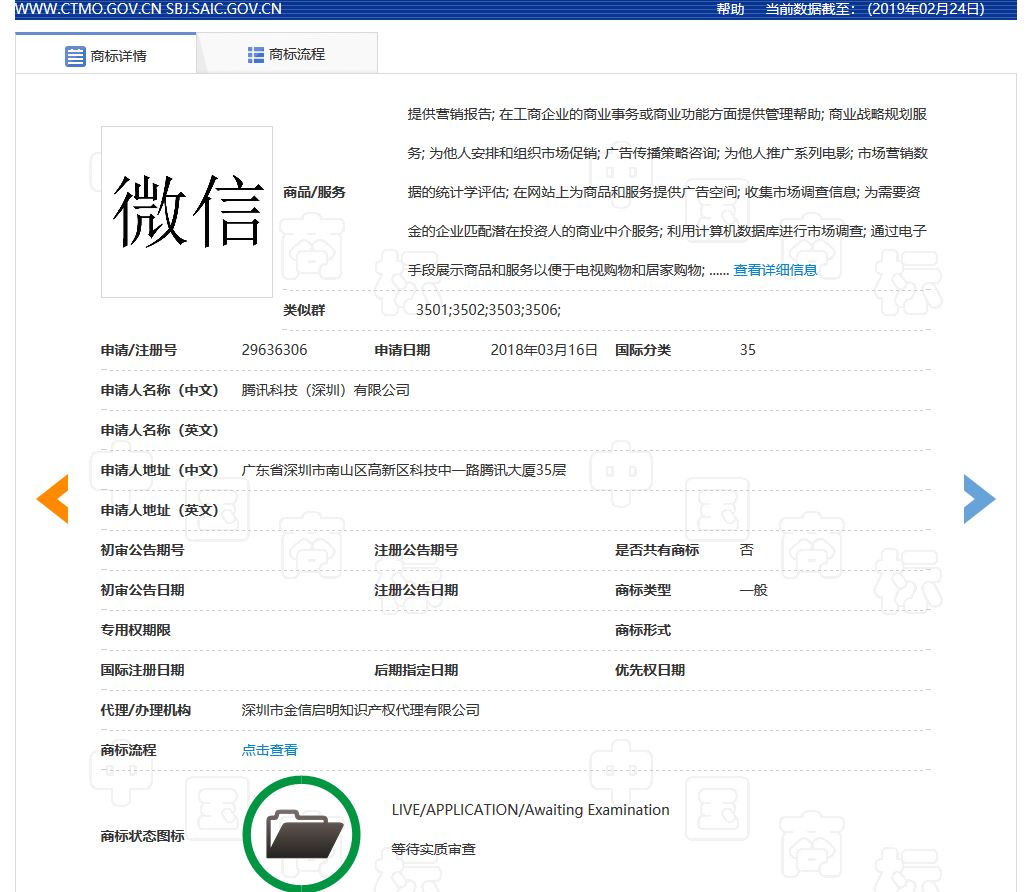This screenshot has height=892, width=1029.
Task: Switch to the 商标流程 tab
Action: point(287,54)
